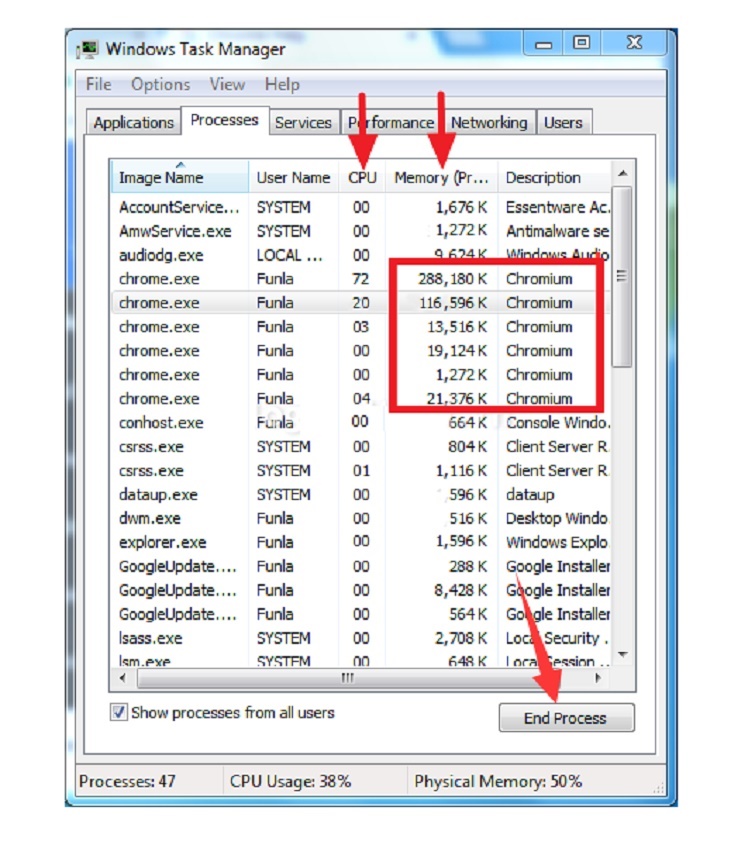Image resolution: width=755 pixels, height=845 pixels.
Task: Sort by Memory column header
Action: (x=441, y=178)
